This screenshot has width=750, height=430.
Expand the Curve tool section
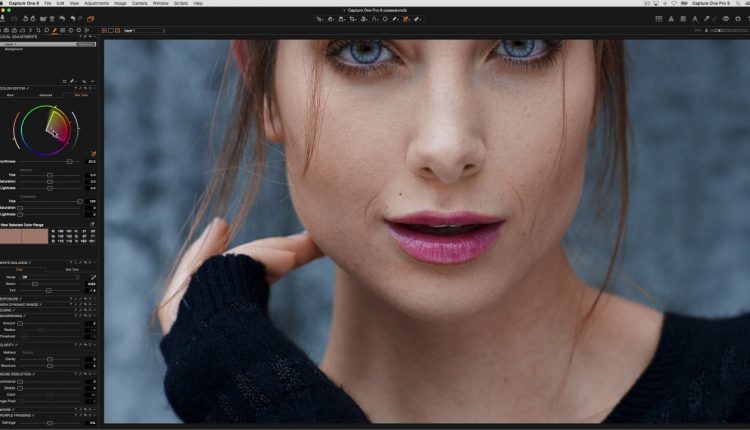coord(7,310)
